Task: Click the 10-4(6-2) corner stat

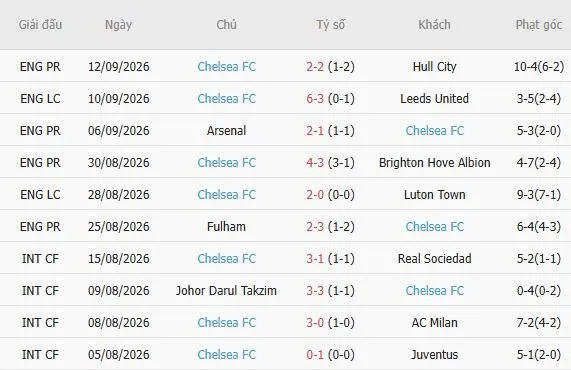Action: (539, 67)
